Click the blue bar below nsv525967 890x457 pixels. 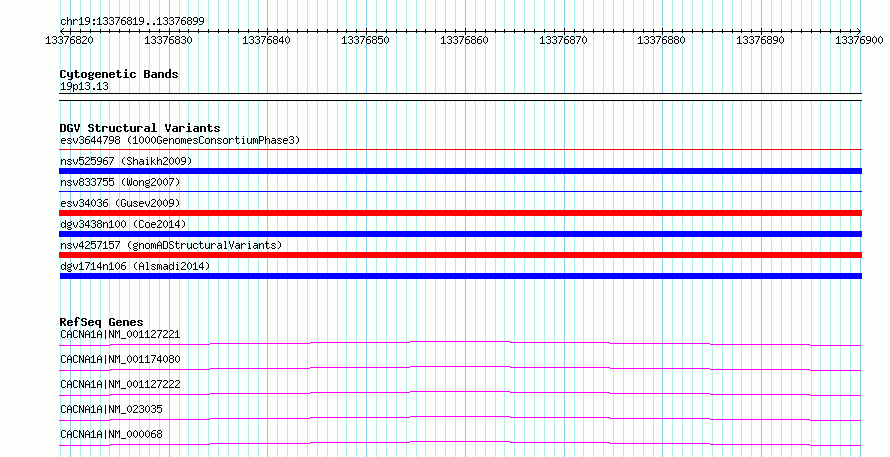460,171
